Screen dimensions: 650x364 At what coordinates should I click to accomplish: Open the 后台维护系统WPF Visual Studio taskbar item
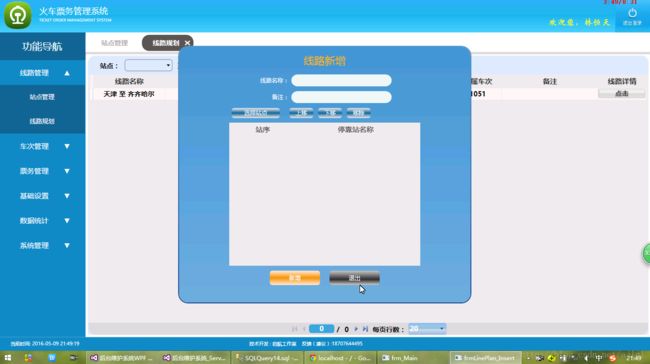pyautogui.click(x=122, y=358)
